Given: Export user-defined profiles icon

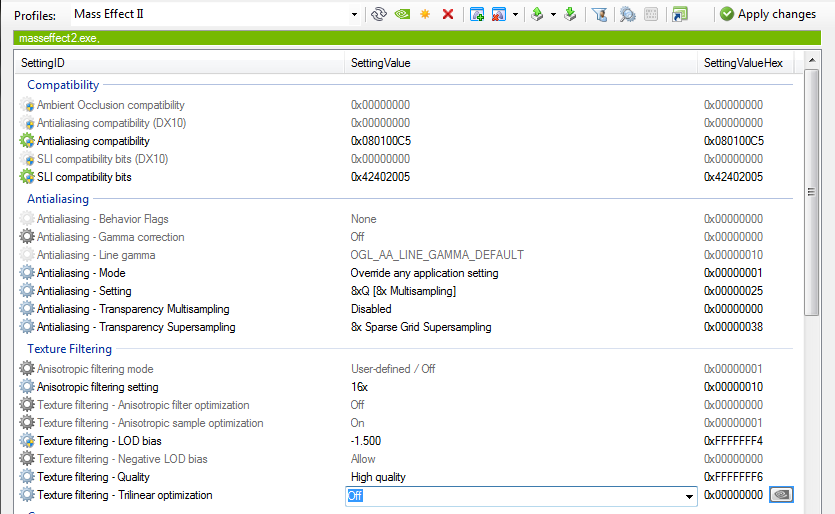Looking at the screenshot, I should click(537, 14).
